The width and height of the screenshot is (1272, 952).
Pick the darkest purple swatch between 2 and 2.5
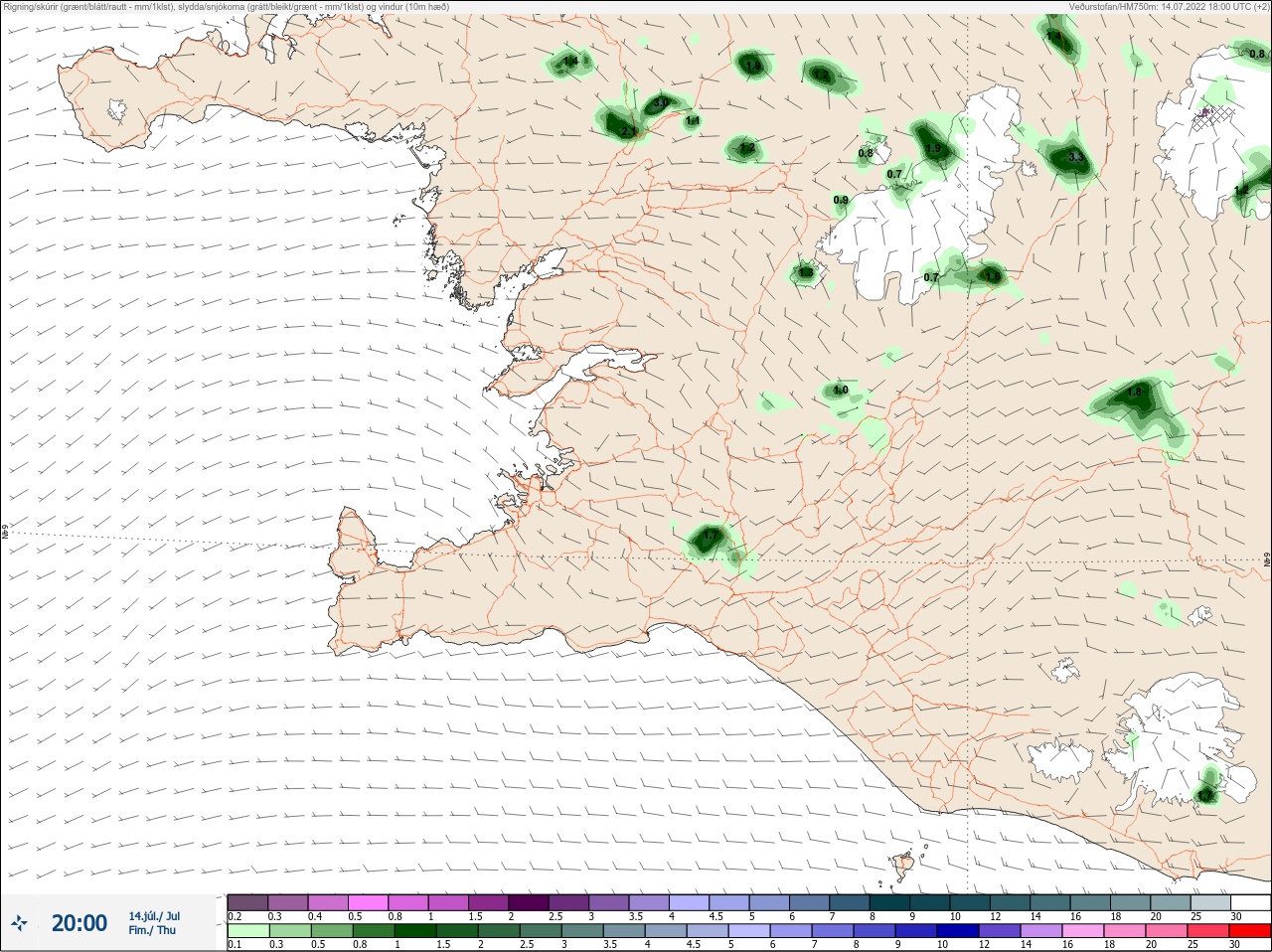[x=529, y=902]
